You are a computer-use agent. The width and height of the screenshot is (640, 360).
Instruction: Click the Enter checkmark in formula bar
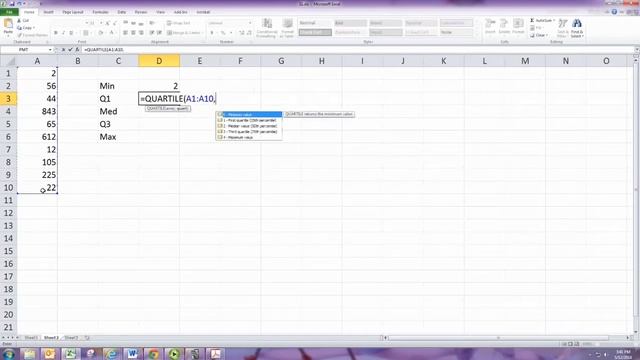click(70, 50)
